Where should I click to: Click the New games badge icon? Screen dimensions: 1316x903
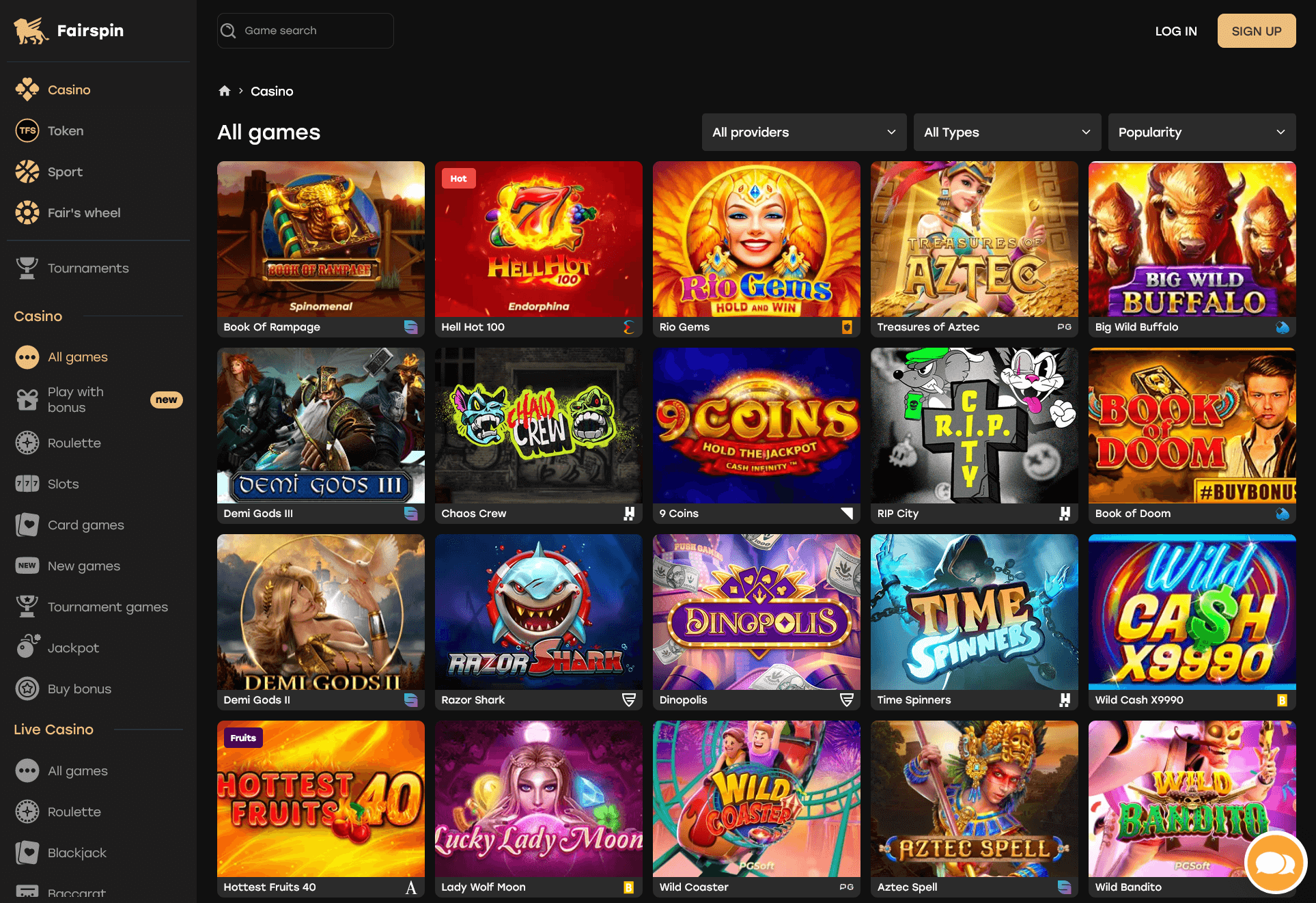tap(27, 566)
